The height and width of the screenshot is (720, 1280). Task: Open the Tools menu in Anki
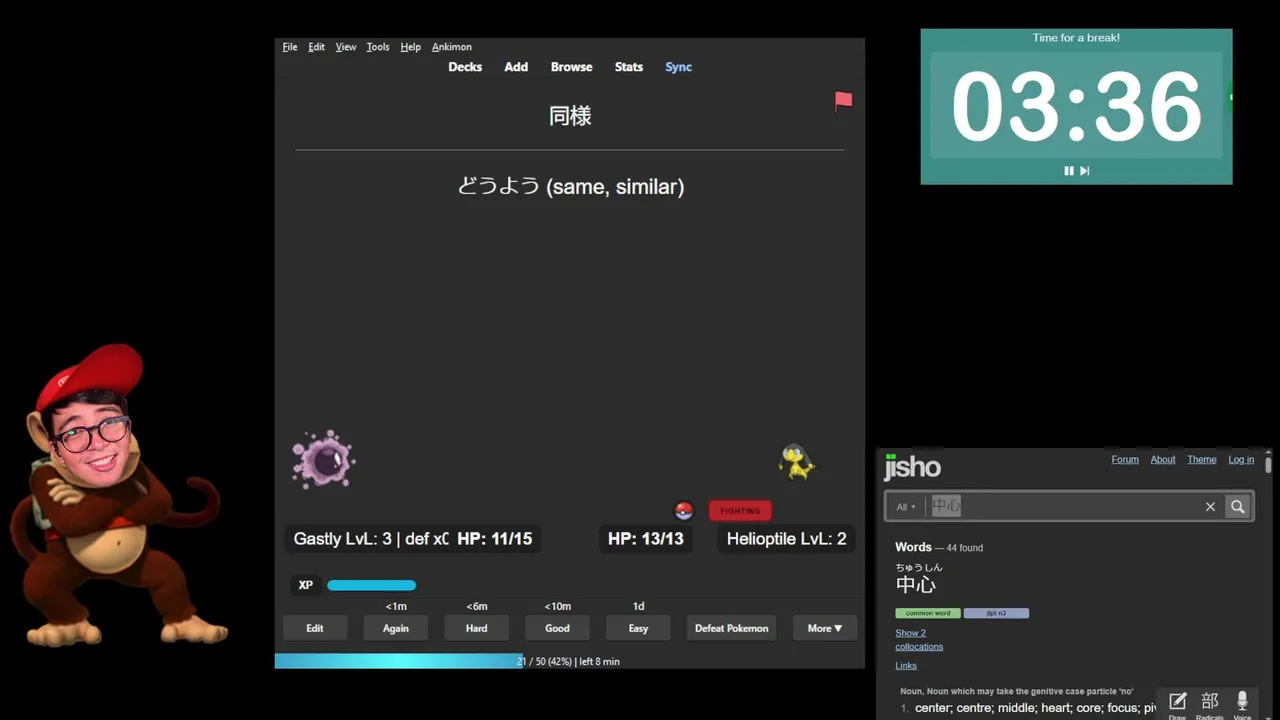pyautogui.click(x=378, y=47)
